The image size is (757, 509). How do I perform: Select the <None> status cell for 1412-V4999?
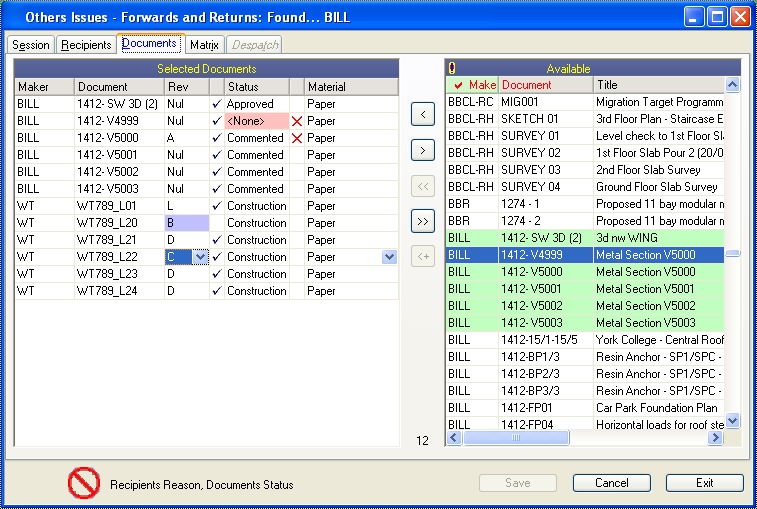tap(256, 121)
